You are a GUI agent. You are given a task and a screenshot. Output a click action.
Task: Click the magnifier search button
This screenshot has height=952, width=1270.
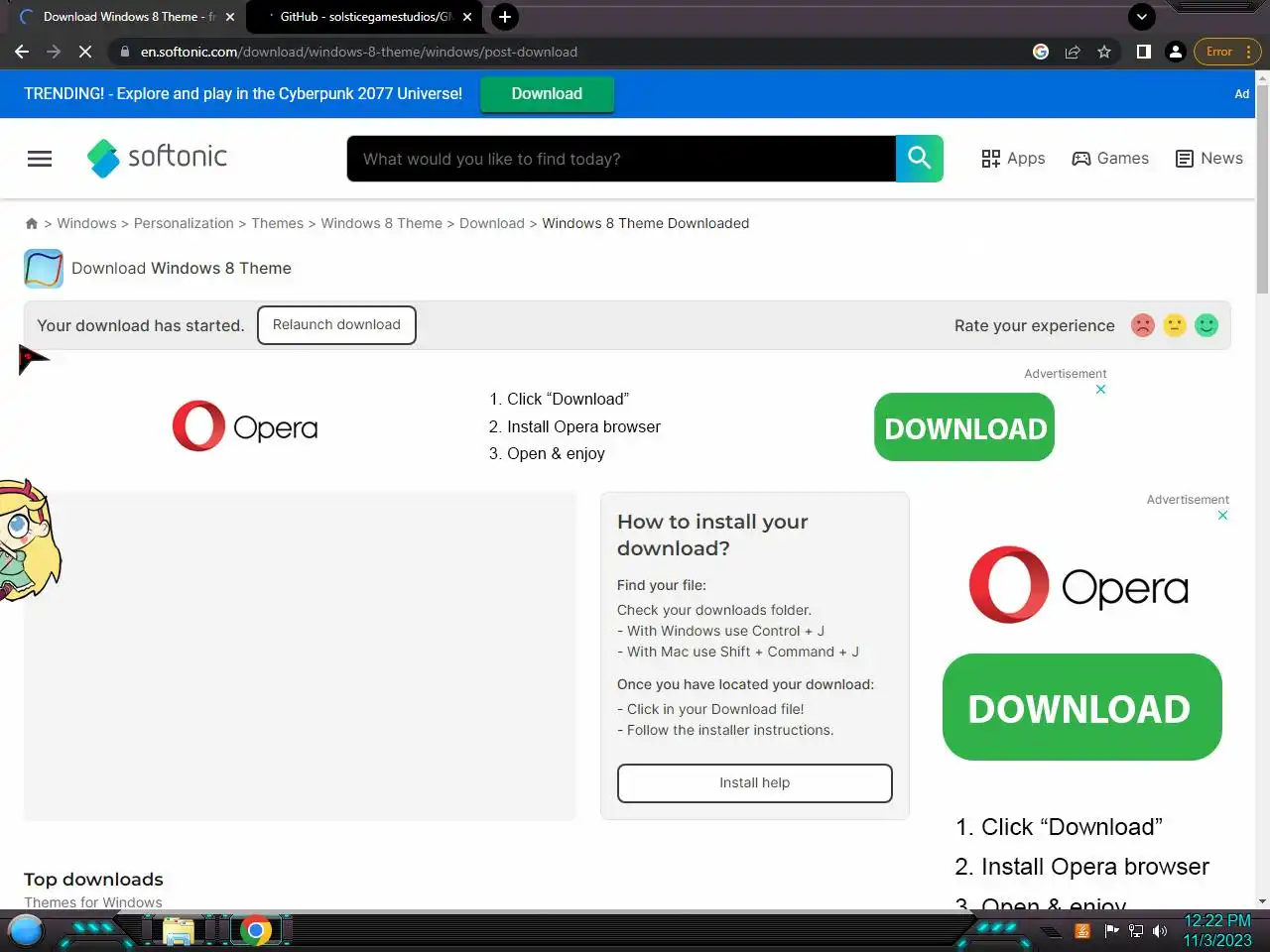click(x=920, y=159)
